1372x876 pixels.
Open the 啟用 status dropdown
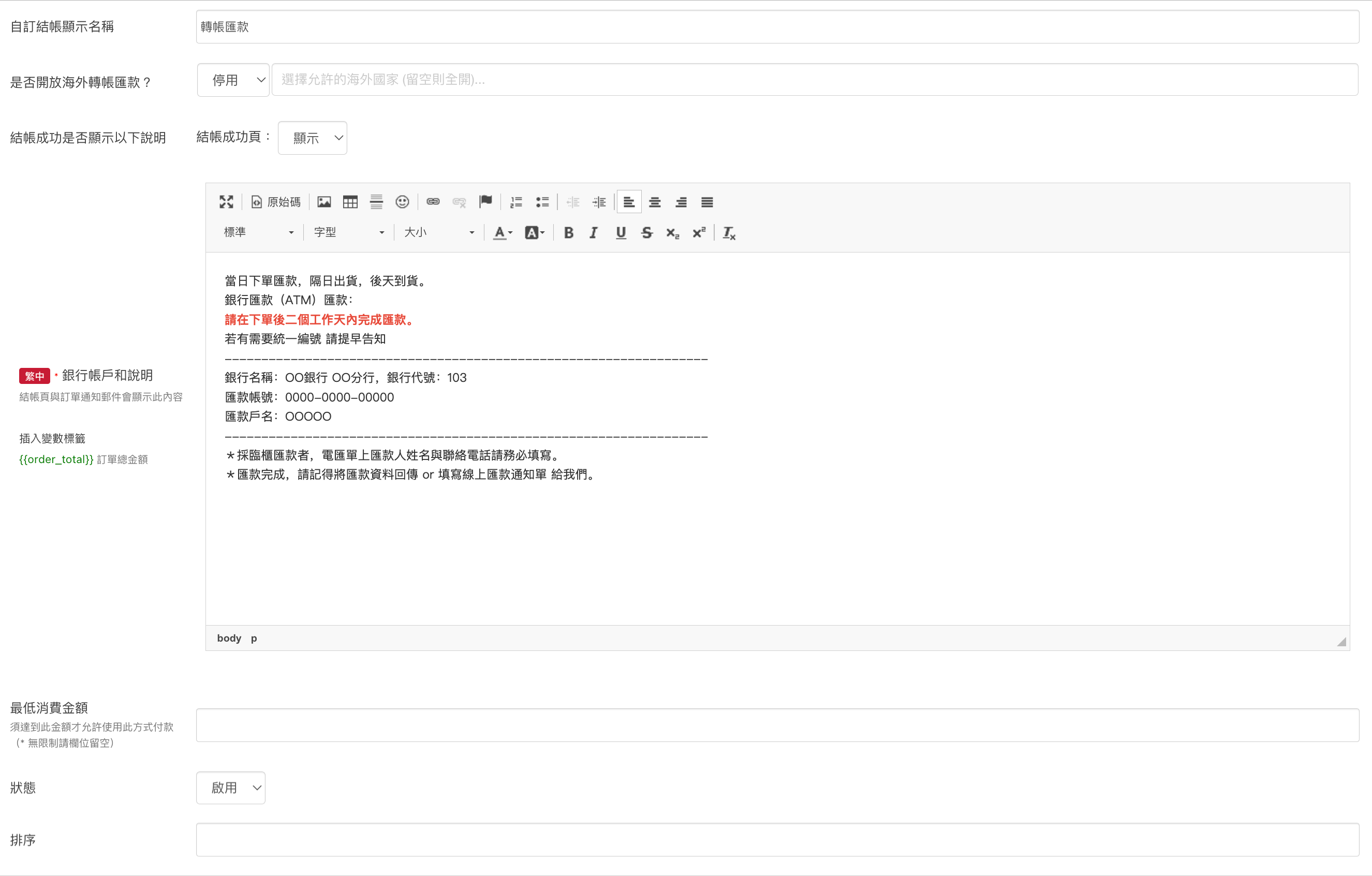(x=231, y=788)
